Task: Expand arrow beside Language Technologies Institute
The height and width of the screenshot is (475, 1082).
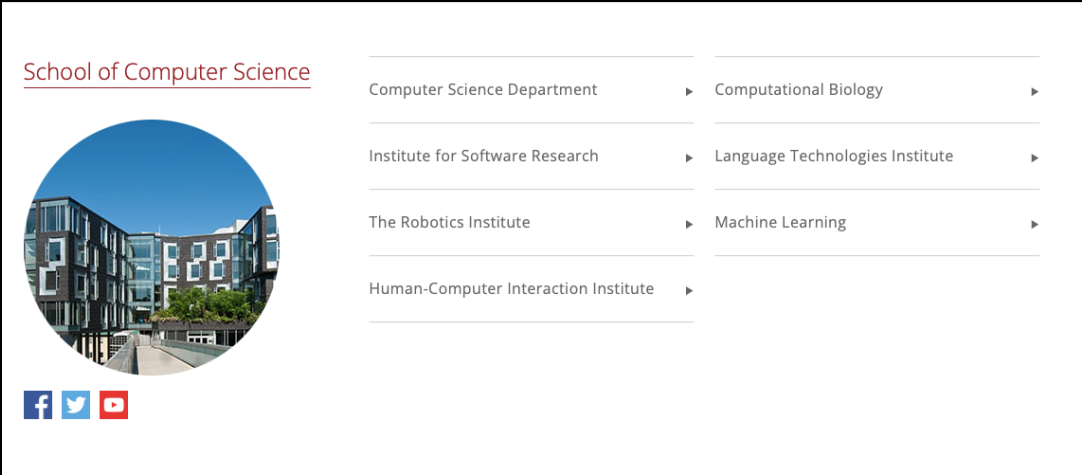Action: point(1035,158)
